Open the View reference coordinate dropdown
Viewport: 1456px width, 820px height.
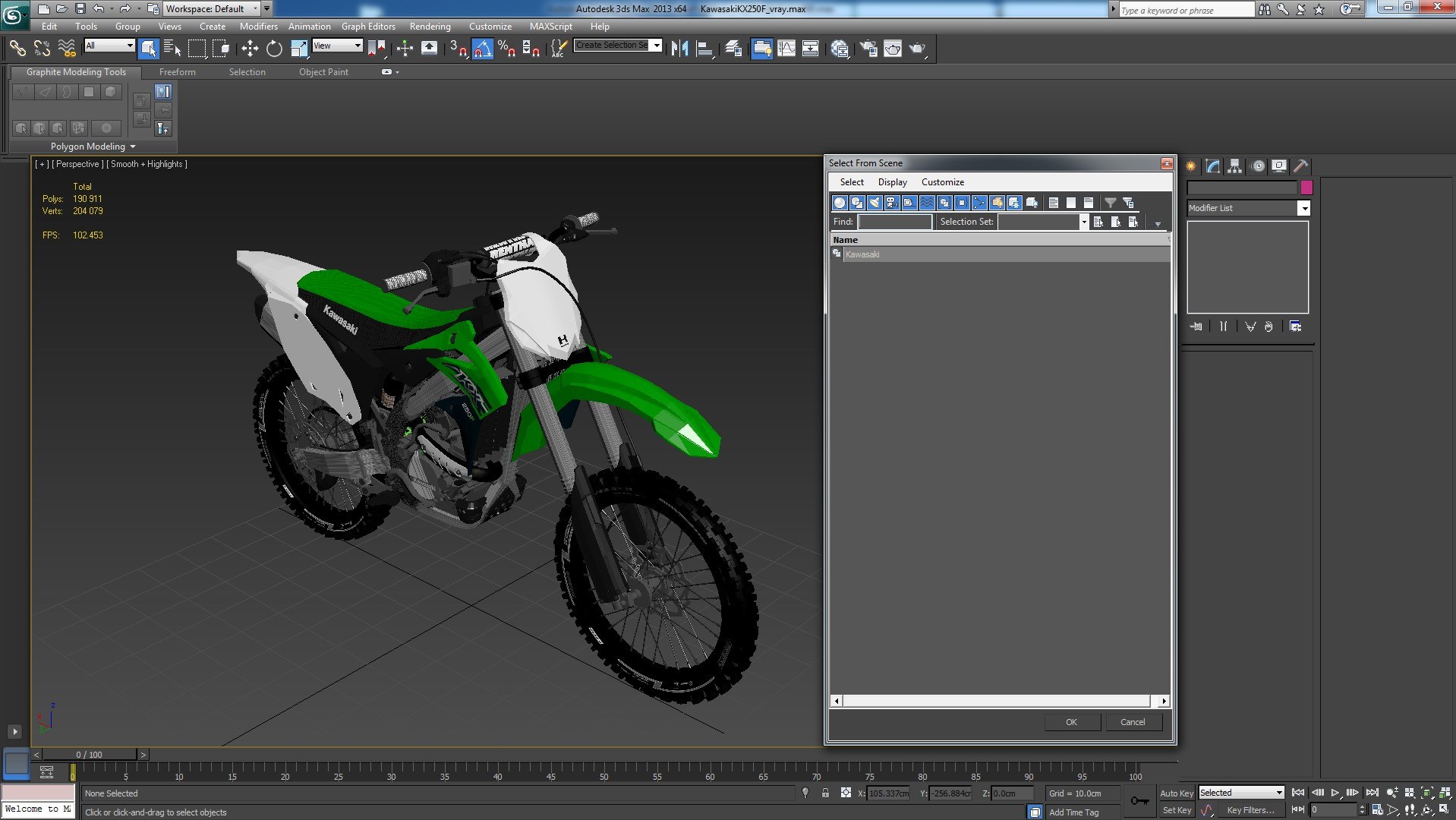point(337,46)
